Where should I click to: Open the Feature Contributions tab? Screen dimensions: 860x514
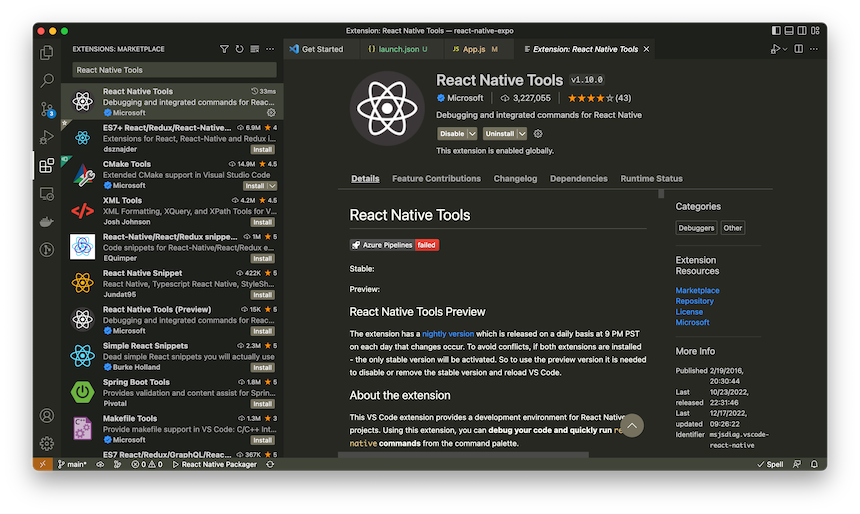(x=436, y=178)
